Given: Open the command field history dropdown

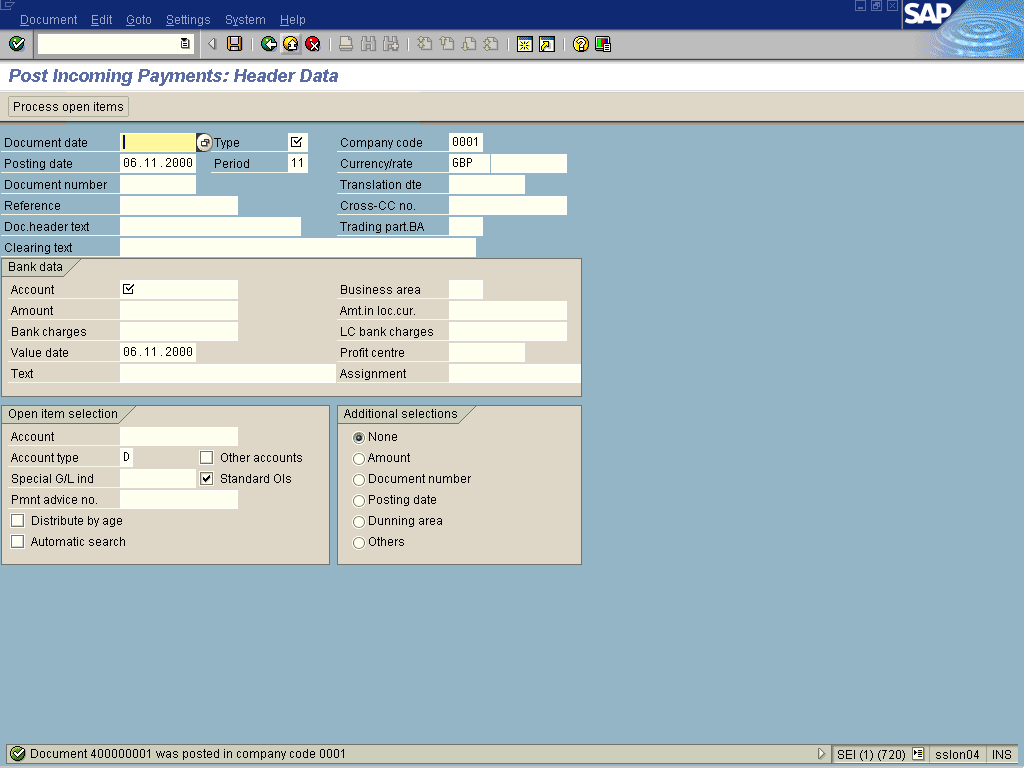Looking at the screenshot, I should [x=185, y=44].
